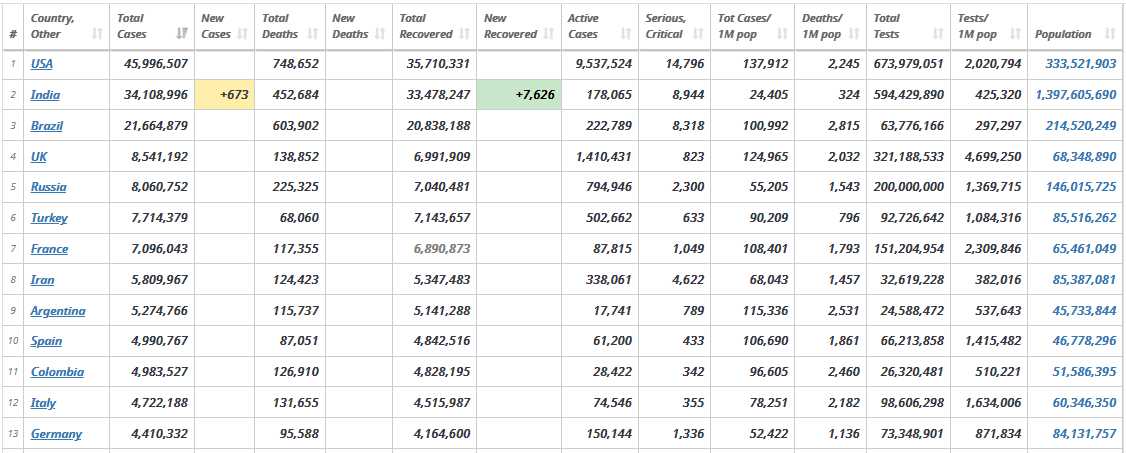Open the Argentina country link
1126x453 pixels.
click(58, 311)
